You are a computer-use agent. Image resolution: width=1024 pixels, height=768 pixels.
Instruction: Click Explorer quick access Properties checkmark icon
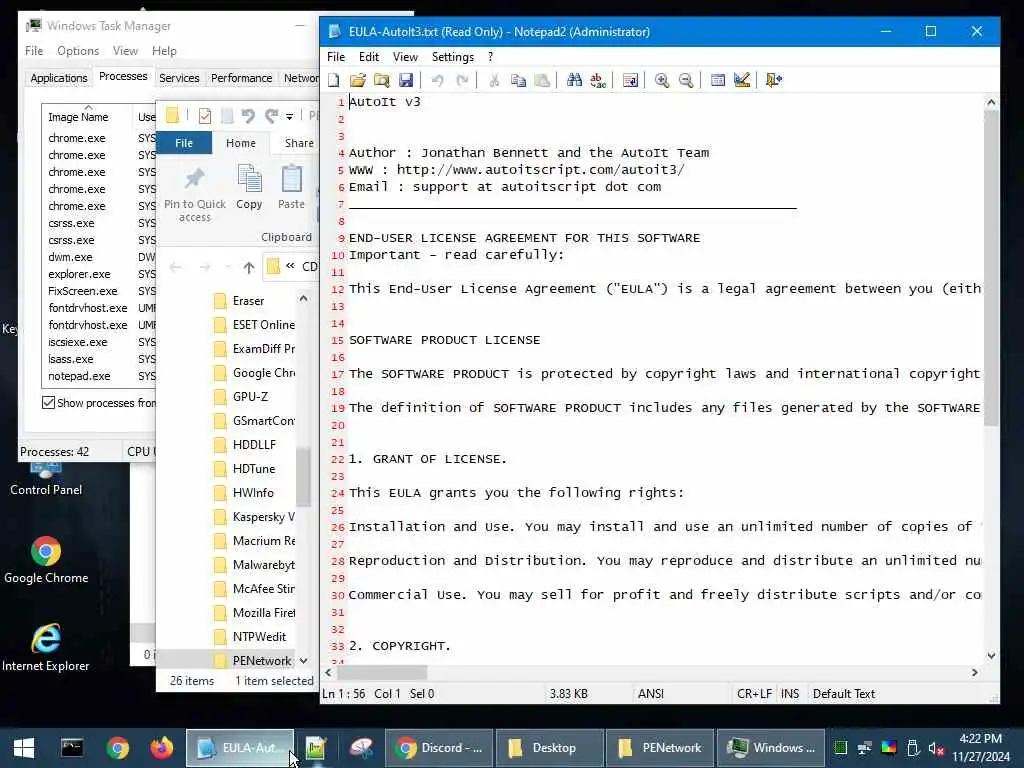point(204,116)
